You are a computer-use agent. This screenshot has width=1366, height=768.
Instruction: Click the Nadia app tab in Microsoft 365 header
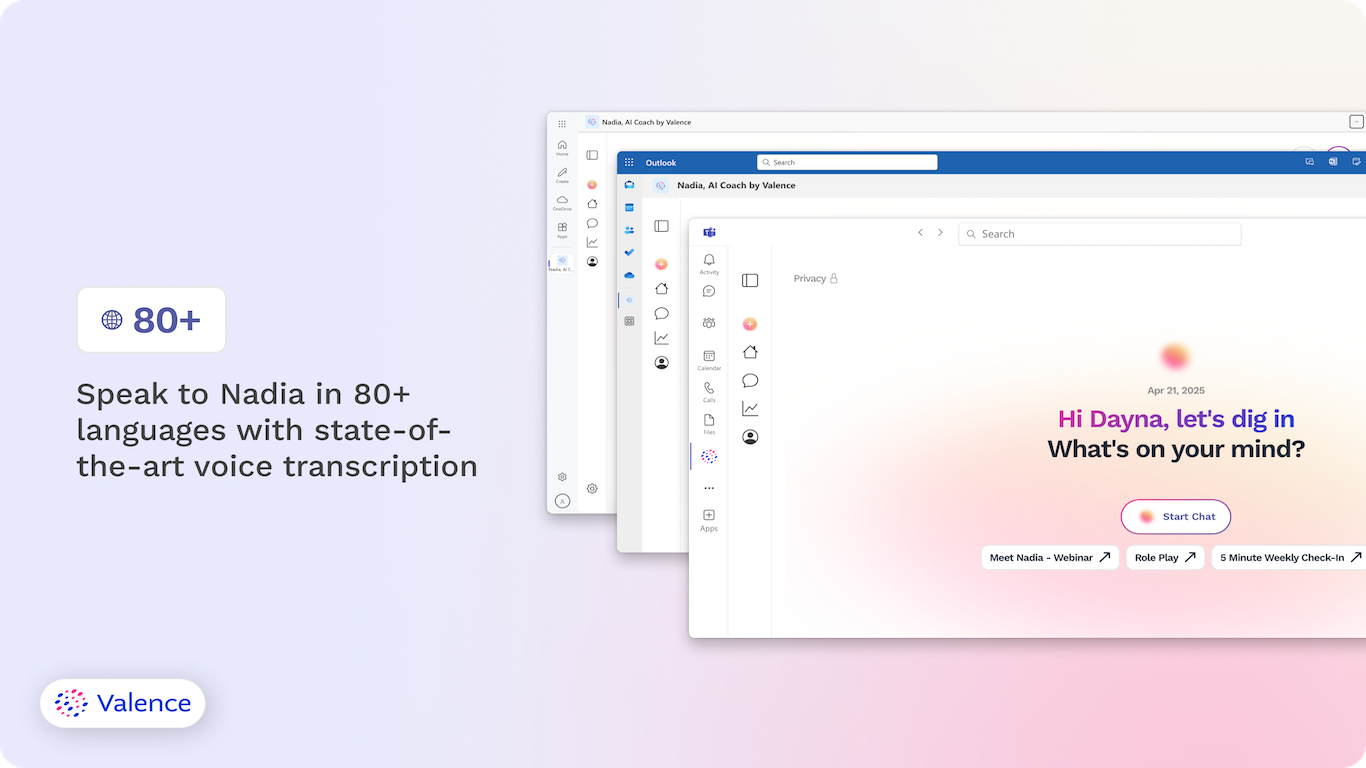638,122
